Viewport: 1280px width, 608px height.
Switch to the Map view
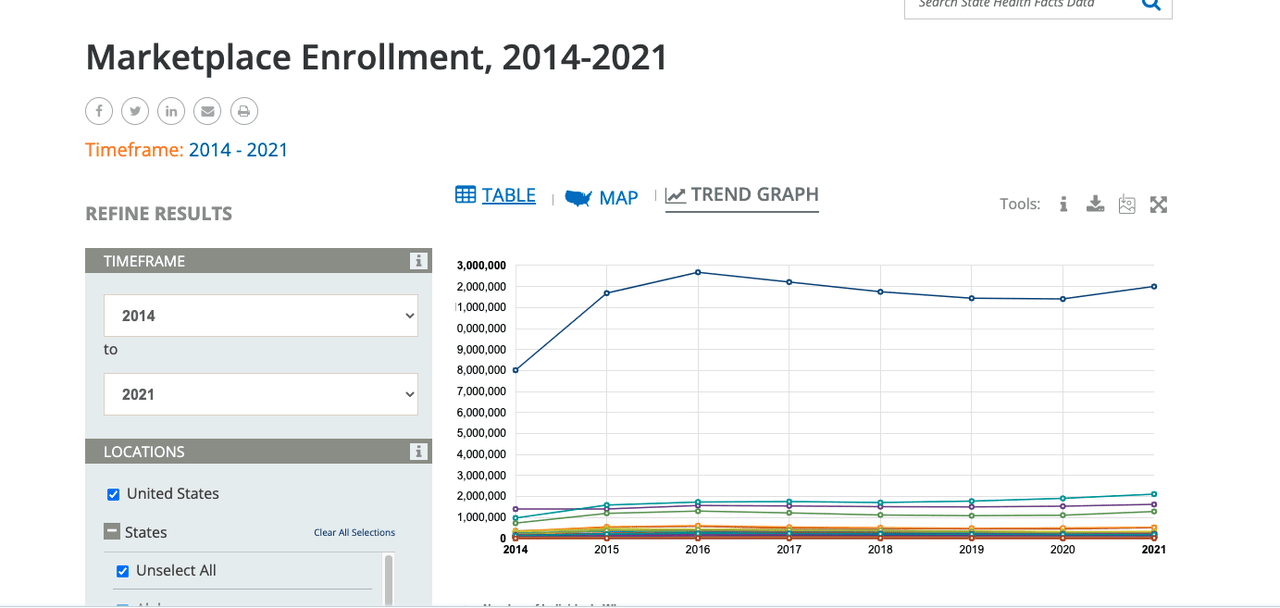(602, 198)
